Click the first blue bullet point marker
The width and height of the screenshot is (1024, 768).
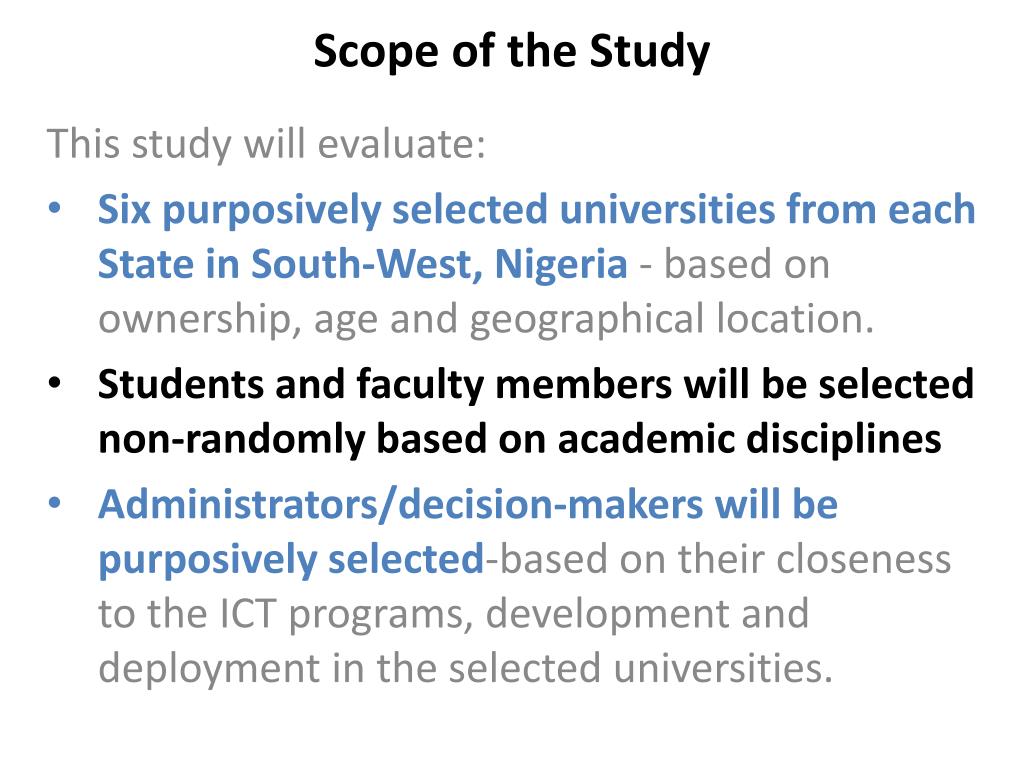(55, 209)
